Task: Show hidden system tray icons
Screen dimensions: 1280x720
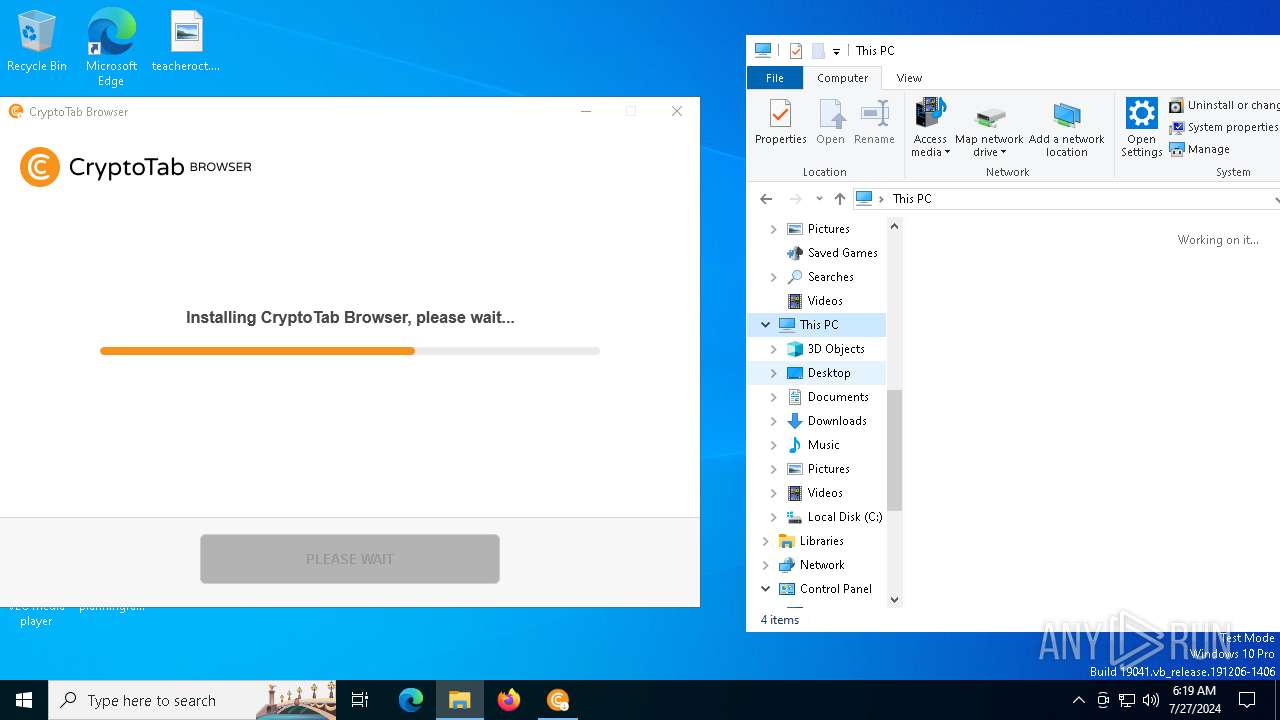Action: (1078, 700)
